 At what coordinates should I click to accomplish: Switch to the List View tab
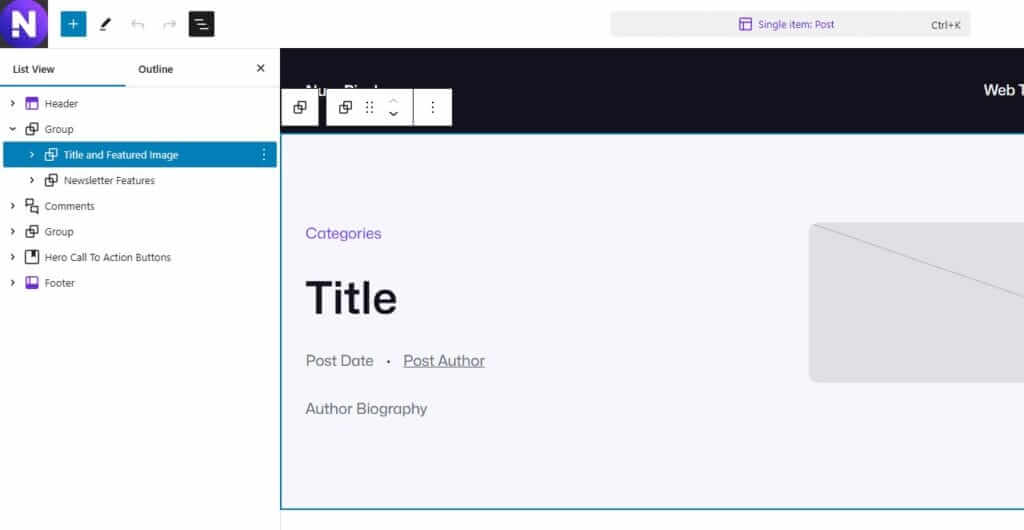34,69
